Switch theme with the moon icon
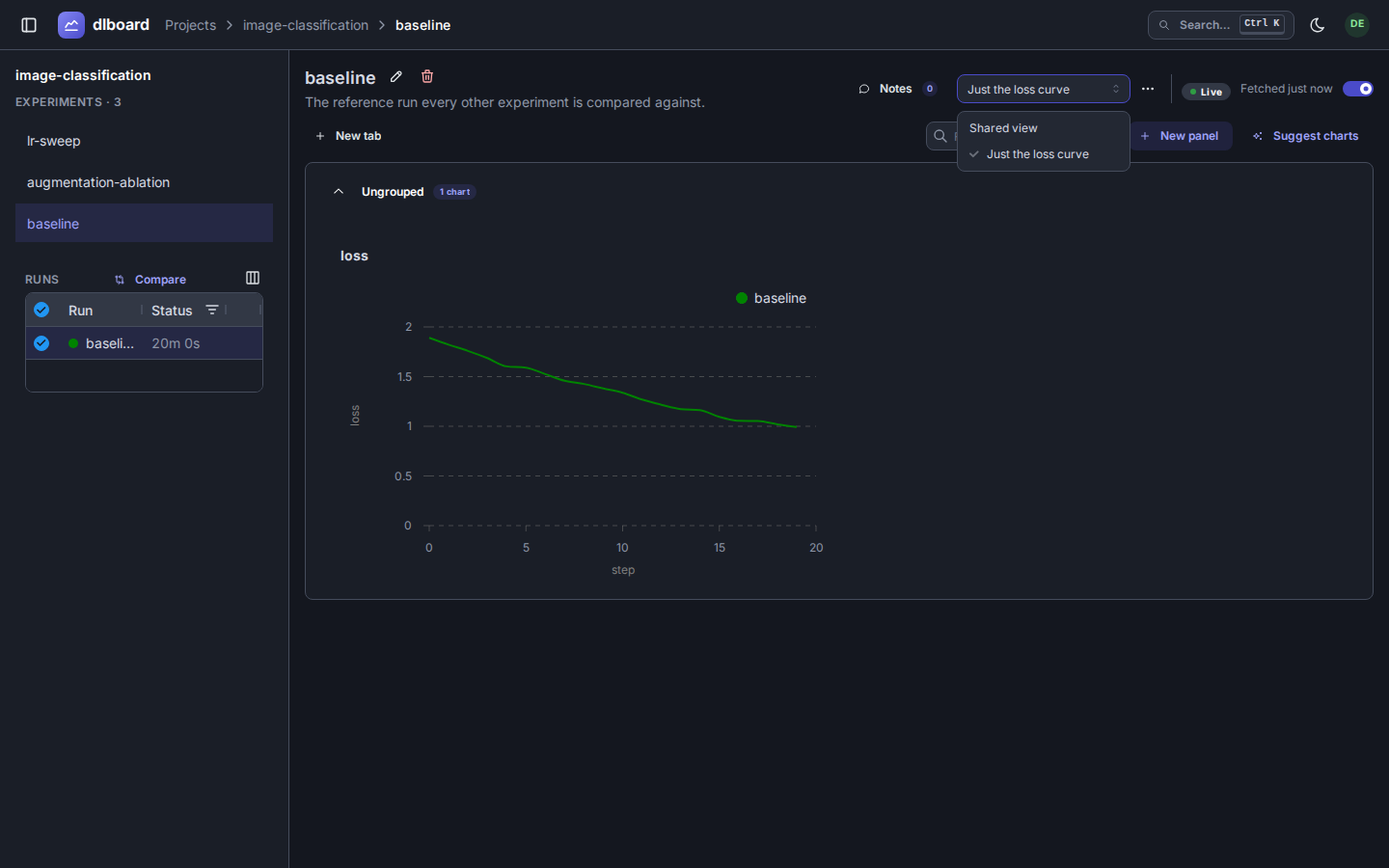Screen dimensions: 1389x868 [1318, 25]
